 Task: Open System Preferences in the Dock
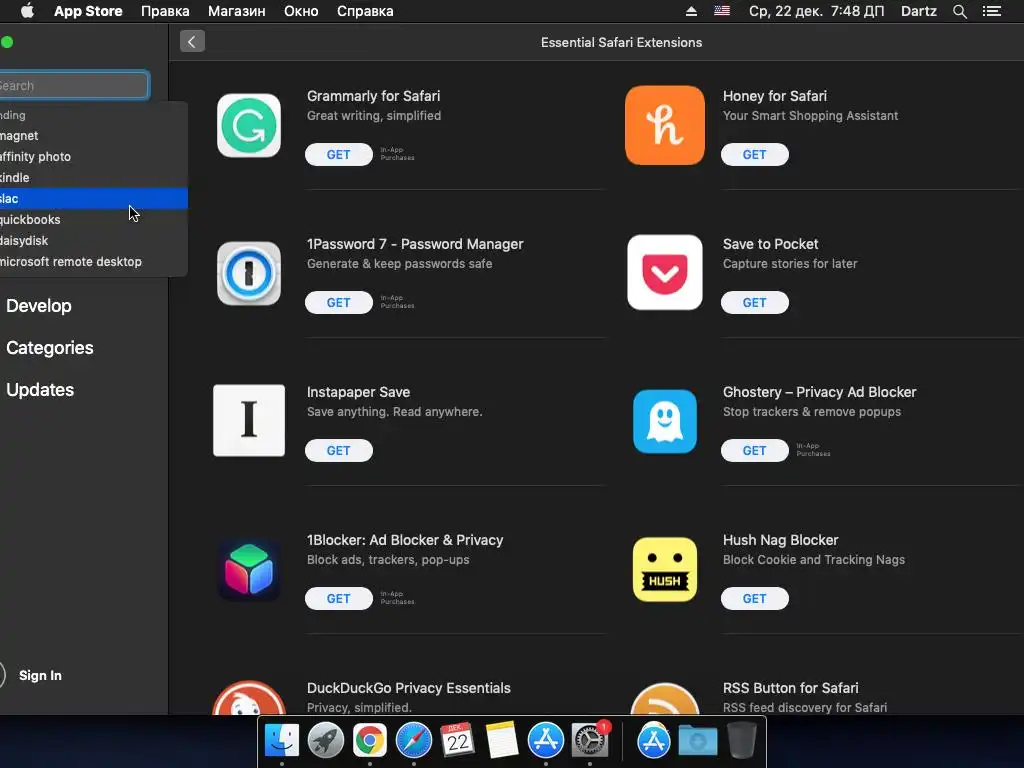(590, 740)
